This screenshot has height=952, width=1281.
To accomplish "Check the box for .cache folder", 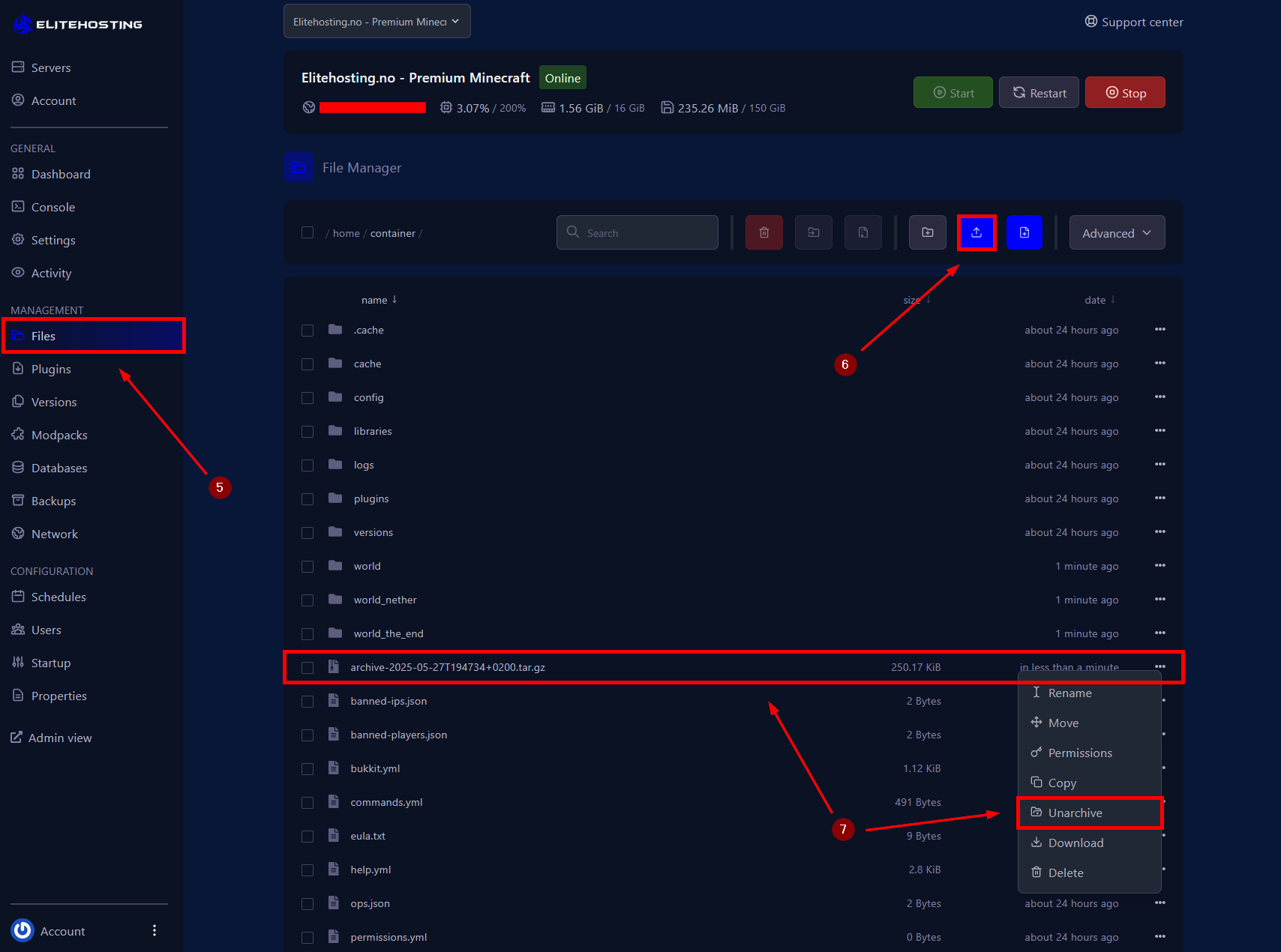I will pyautogui.click(x=307, y=331).
